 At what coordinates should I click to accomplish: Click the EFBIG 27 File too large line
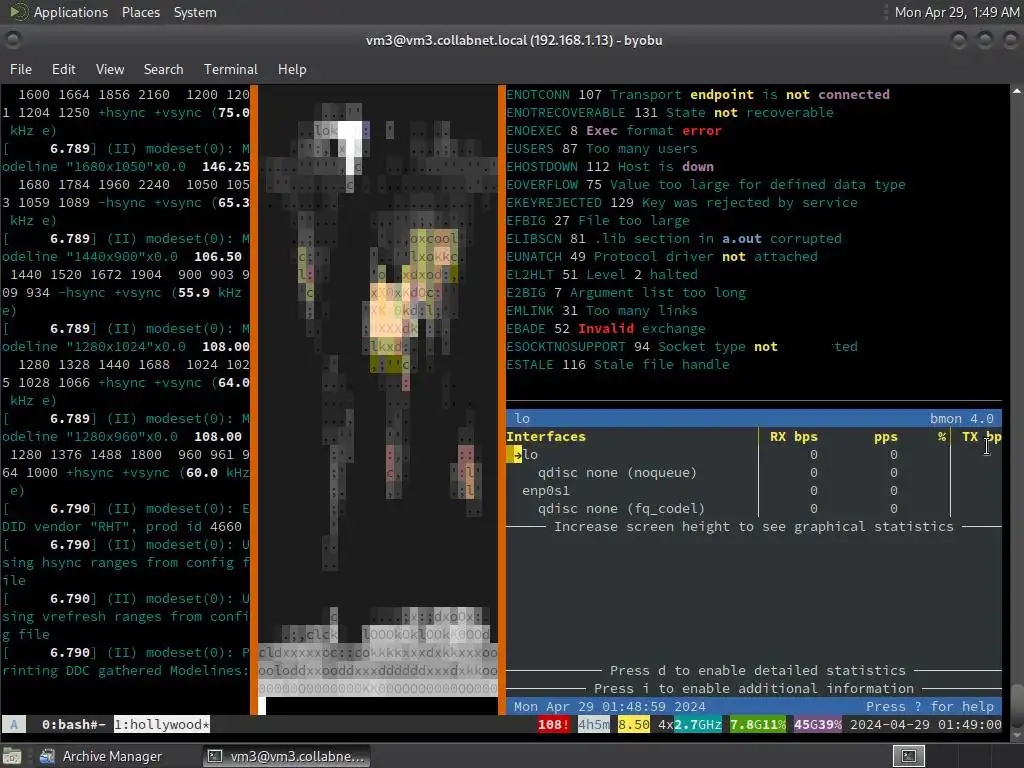tap(598, 221)
